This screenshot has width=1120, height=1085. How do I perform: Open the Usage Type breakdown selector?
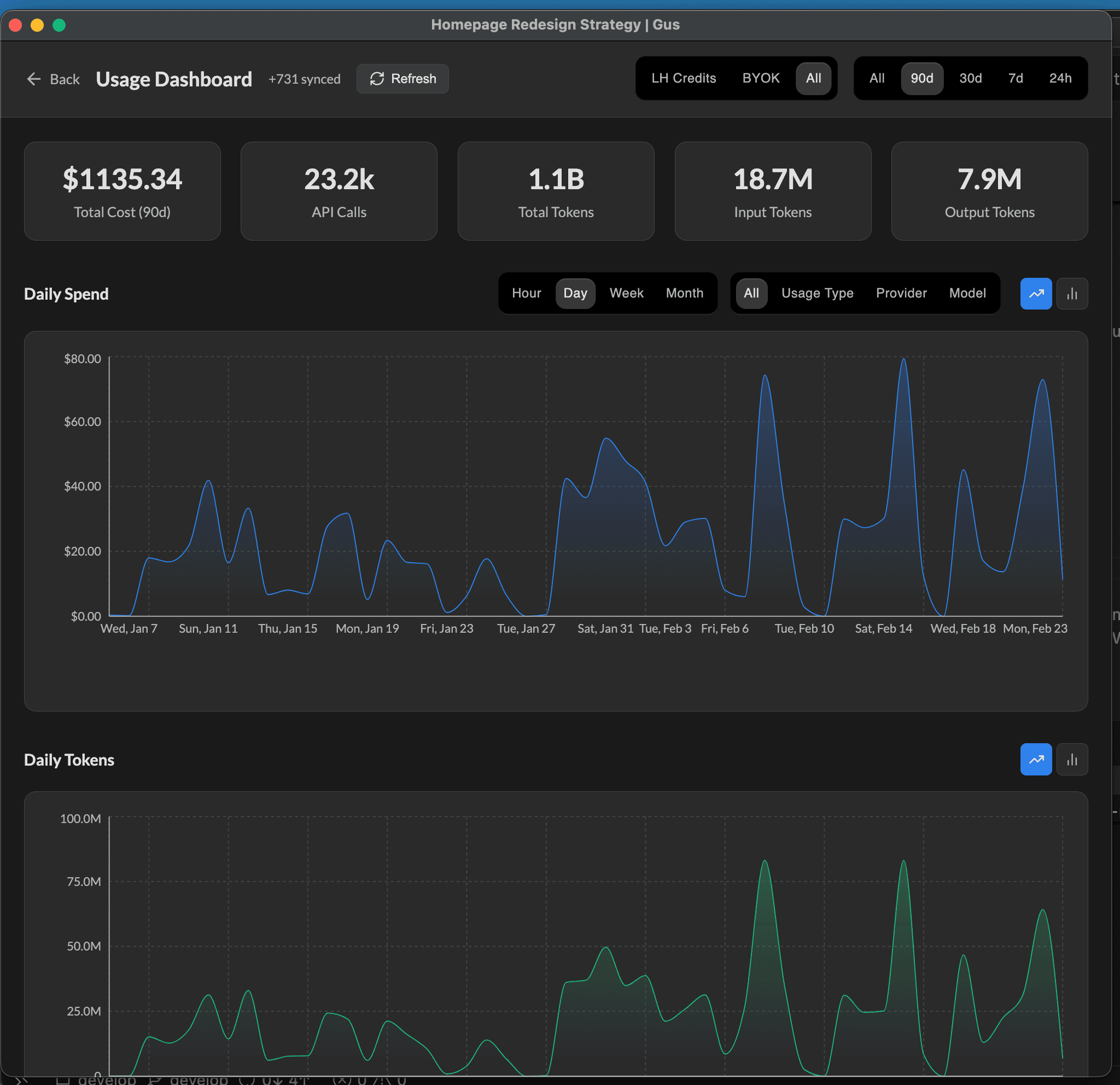click(x=817, y=293)
